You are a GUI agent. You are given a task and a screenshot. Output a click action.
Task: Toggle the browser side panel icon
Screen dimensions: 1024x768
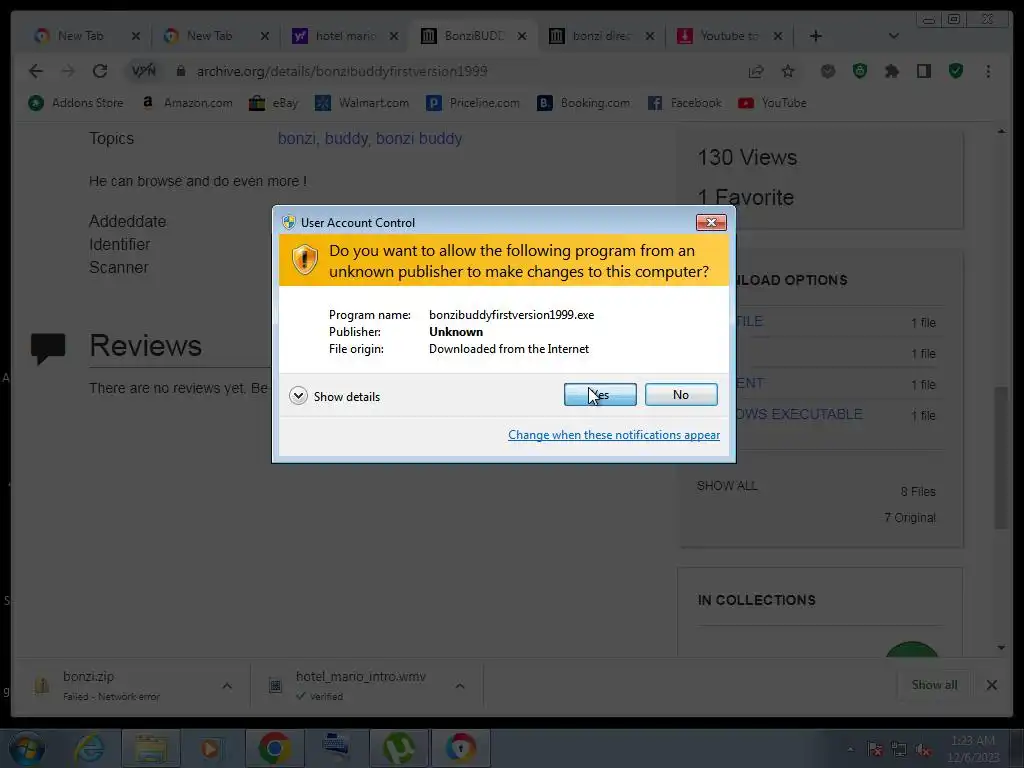(923, 71)
